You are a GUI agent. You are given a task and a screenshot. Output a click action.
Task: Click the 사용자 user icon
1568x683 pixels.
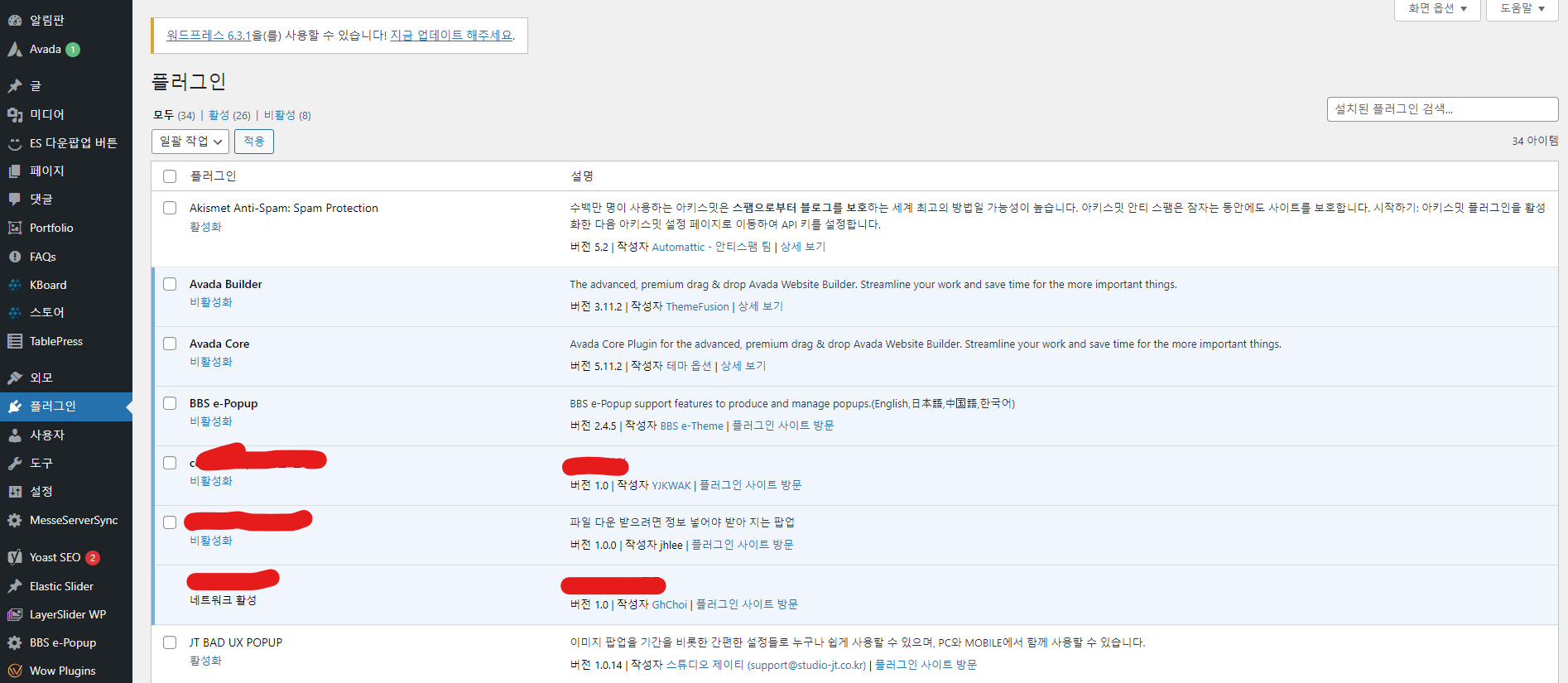pyautogui.click(x=15, y=435)
